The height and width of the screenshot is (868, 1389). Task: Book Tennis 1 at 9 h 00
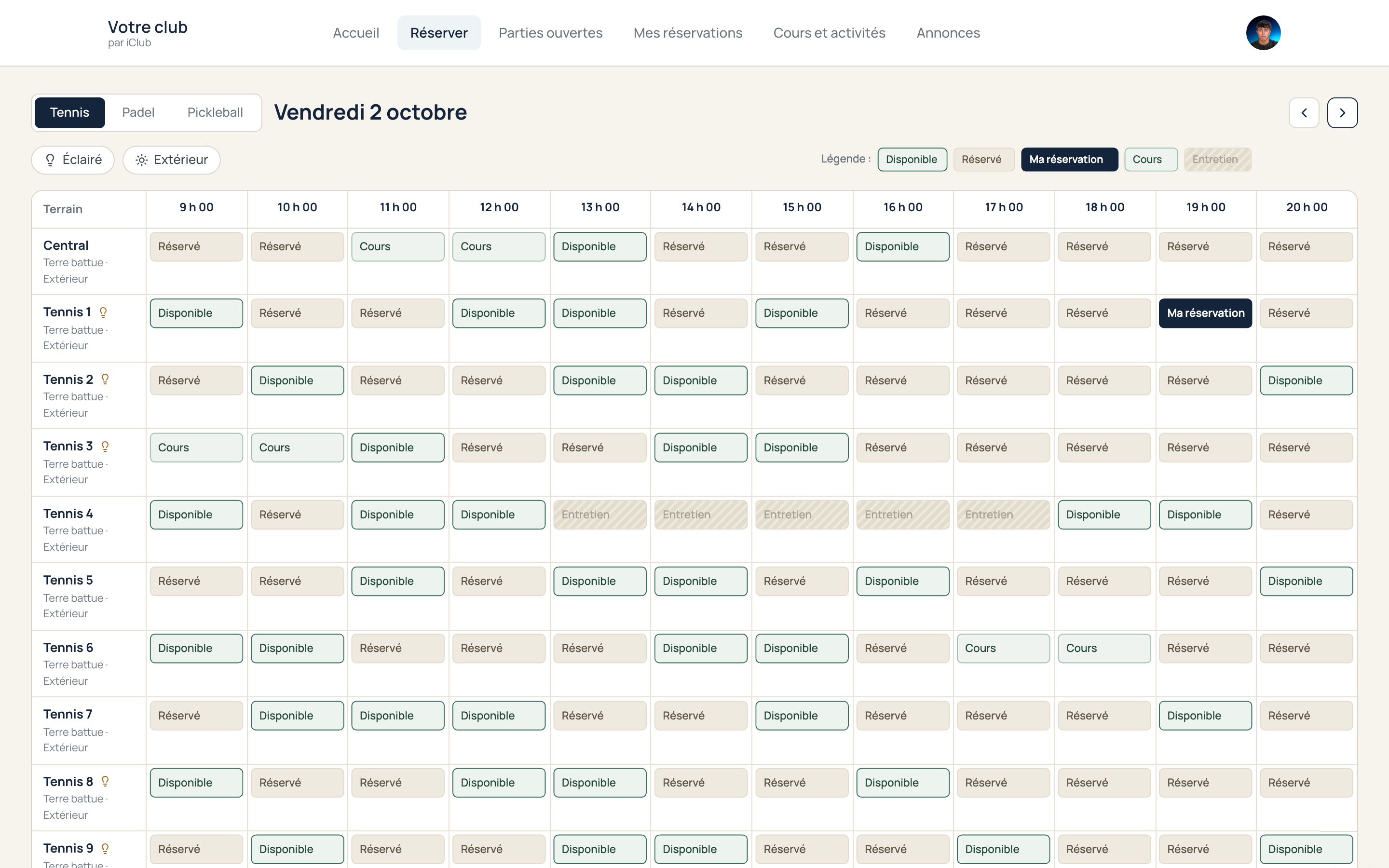196,313
